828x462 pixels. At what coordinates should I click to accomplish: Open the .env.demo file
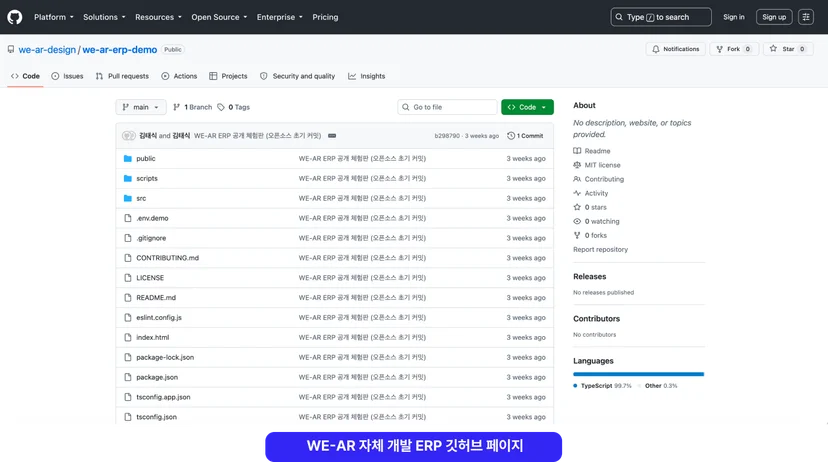click(152, 218)
